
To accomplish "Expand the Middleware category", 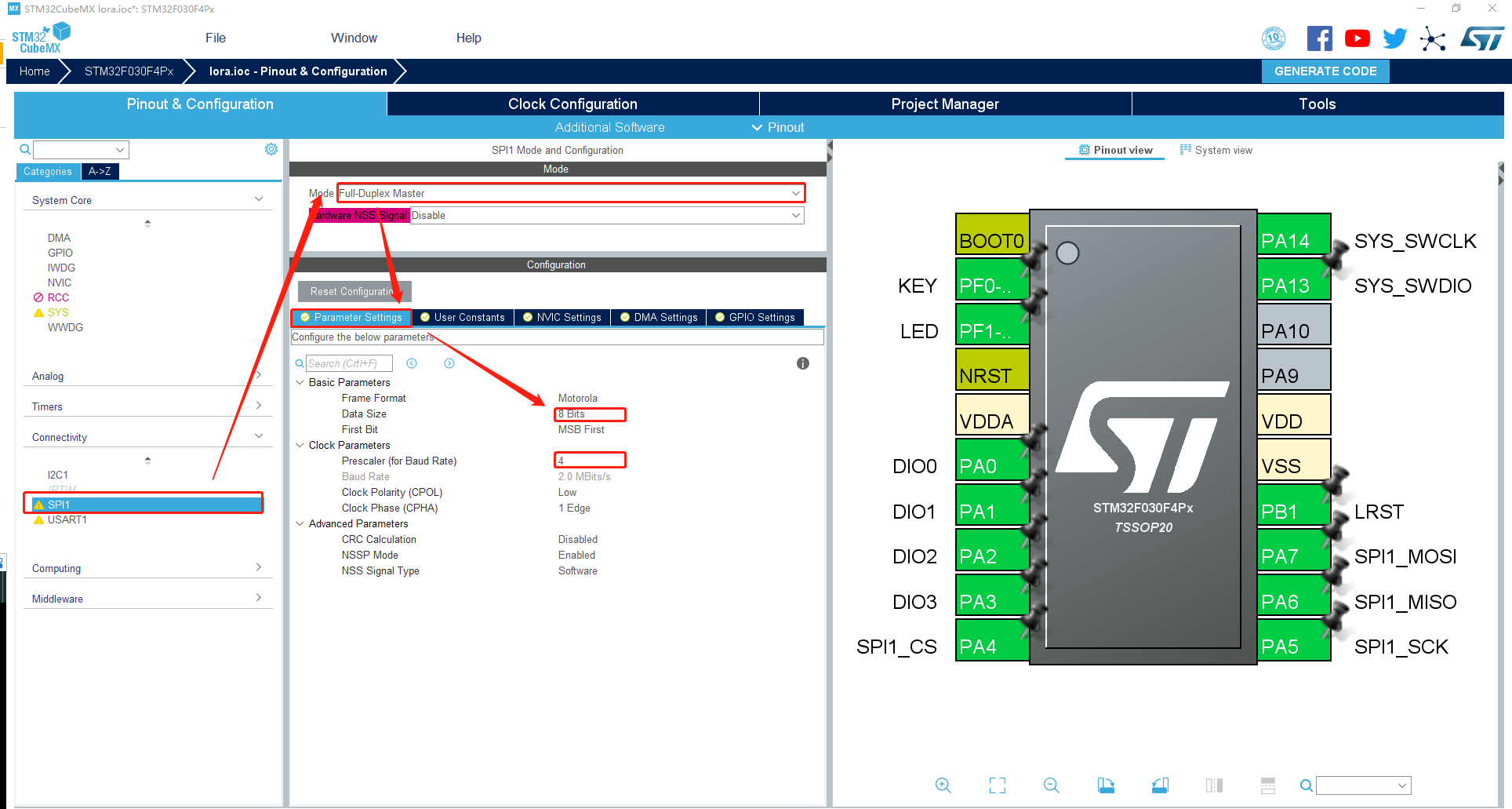I will (x=259, y=598).
